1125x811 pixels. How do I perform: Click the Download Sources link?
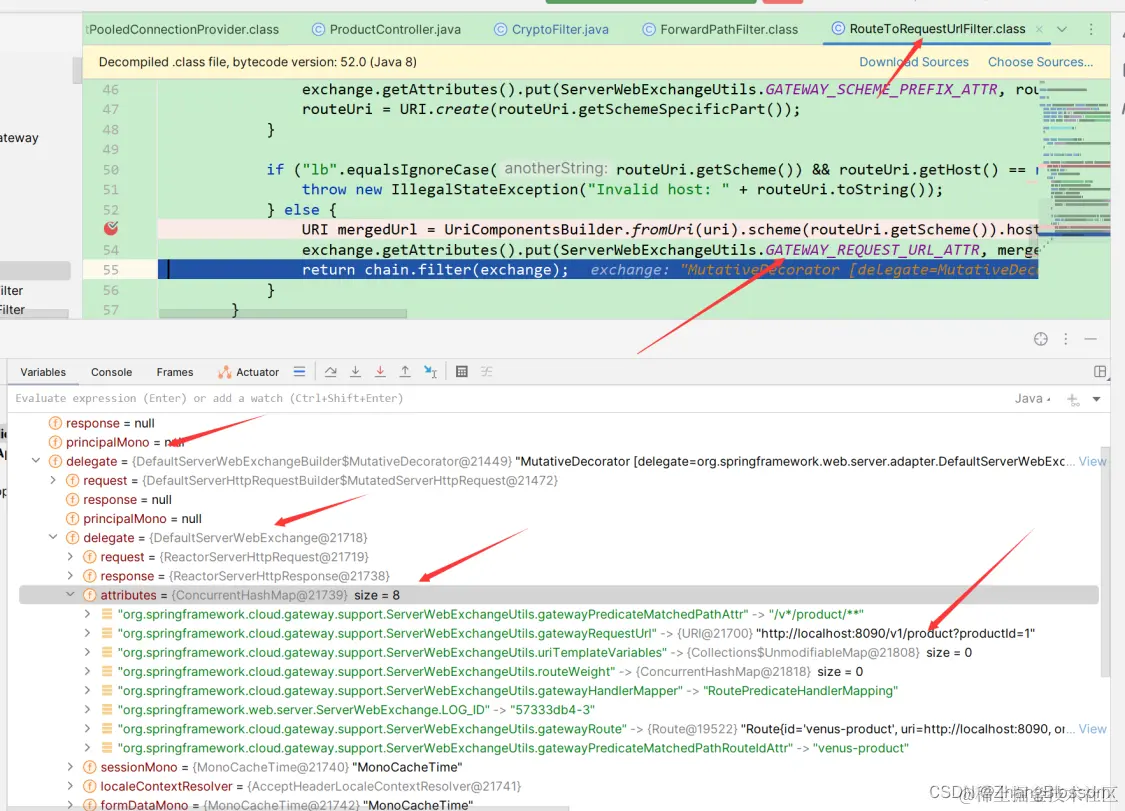coord(914,62)
